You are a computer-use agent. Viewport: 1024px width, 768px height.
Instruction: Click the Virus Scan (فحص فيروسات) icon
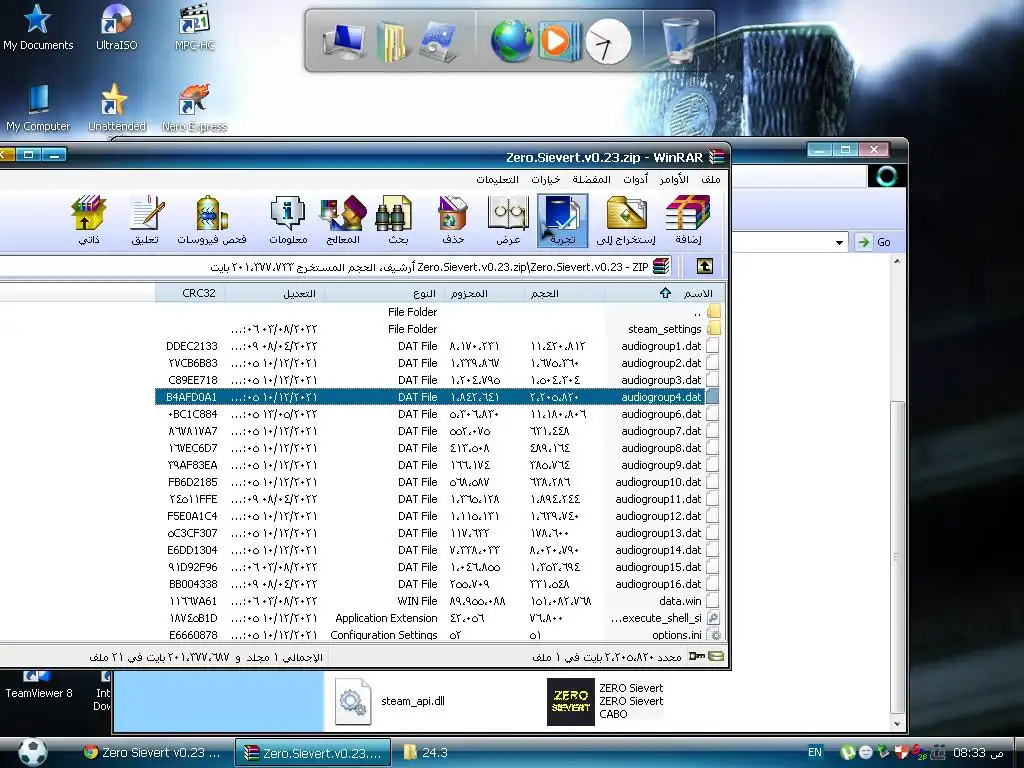point(212,221)
